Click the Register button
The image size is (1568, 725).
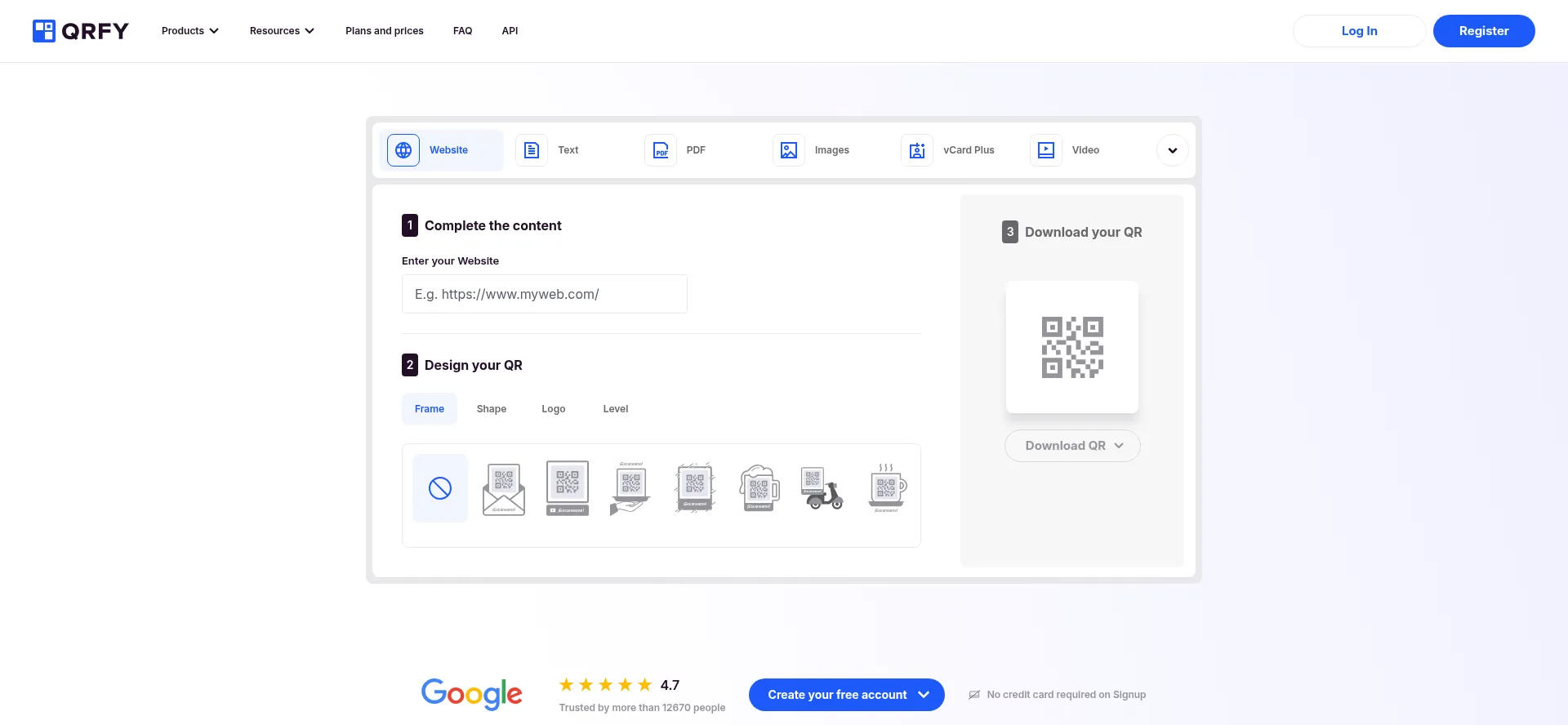click(1484, 31)
